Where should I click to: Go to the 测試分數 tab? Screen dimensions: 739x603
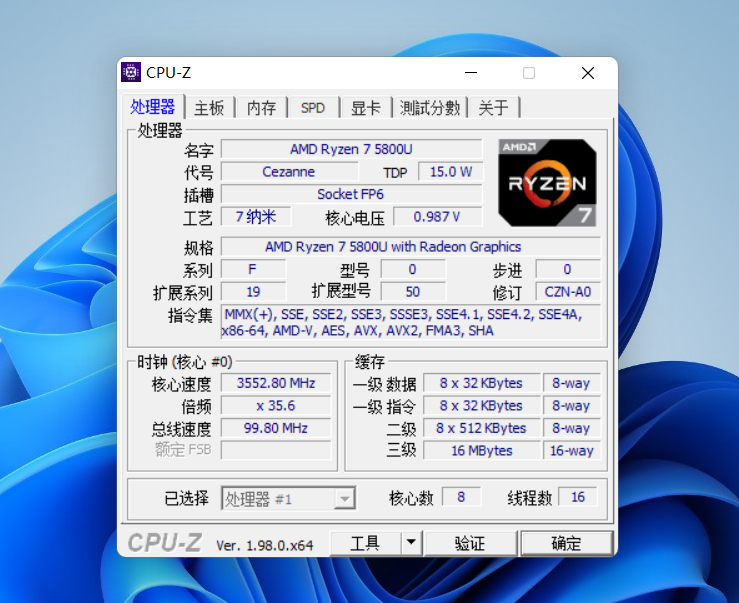pos(430,108)
